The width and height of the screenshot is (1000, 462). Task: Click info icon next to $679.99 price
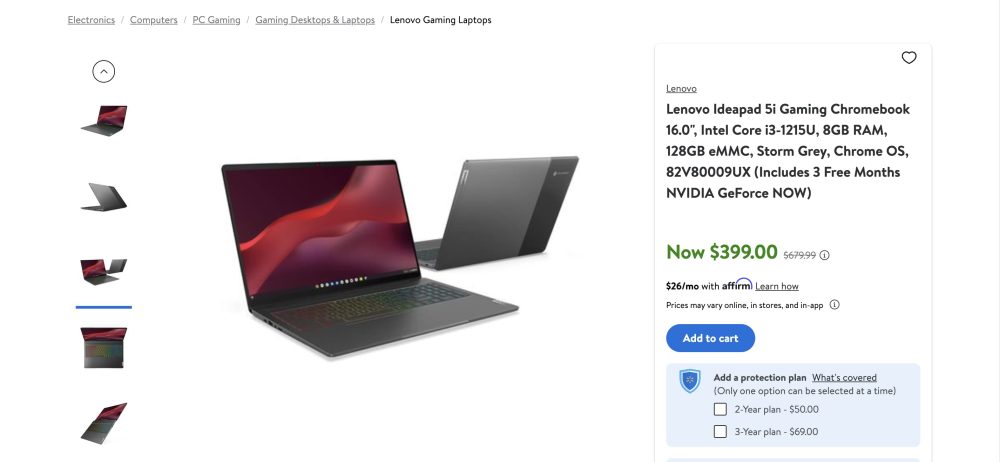[825, 255]
